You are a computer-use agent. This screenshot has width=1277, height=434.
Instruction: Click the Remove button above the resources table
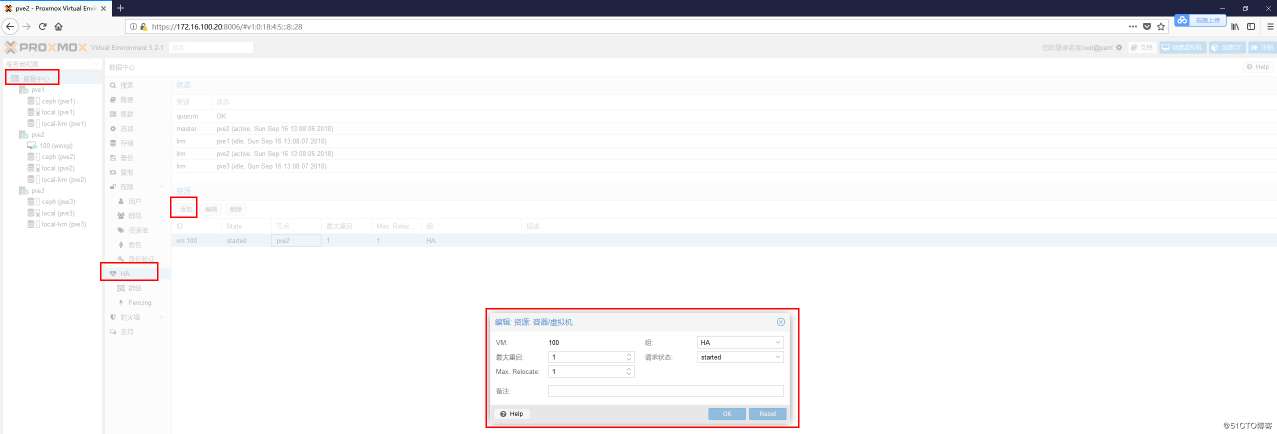[x=236, y=209]
